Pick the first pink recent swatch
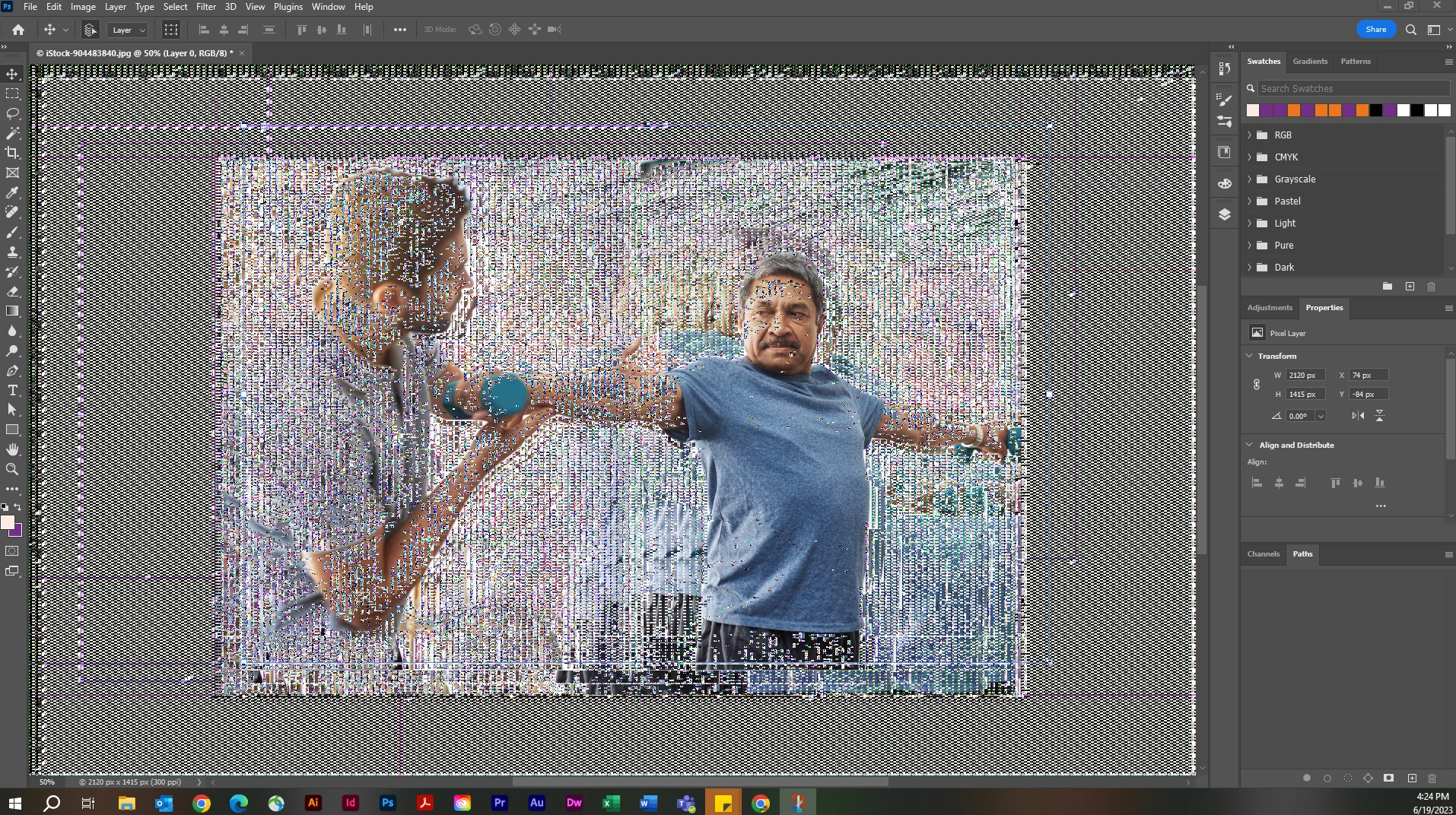 (x=1253, y=110)
